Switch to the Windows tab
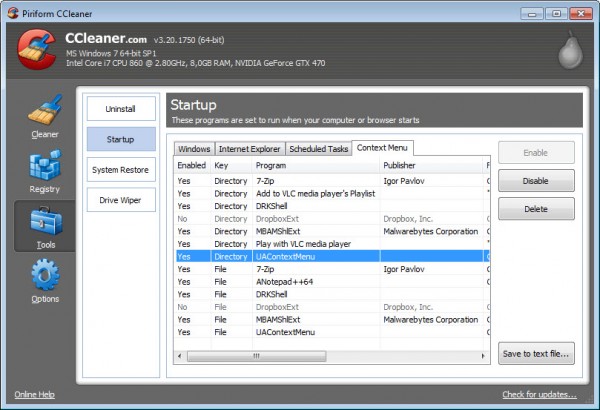Image resolution: width=600 pixels, height=410 pixels. point(194,149)
